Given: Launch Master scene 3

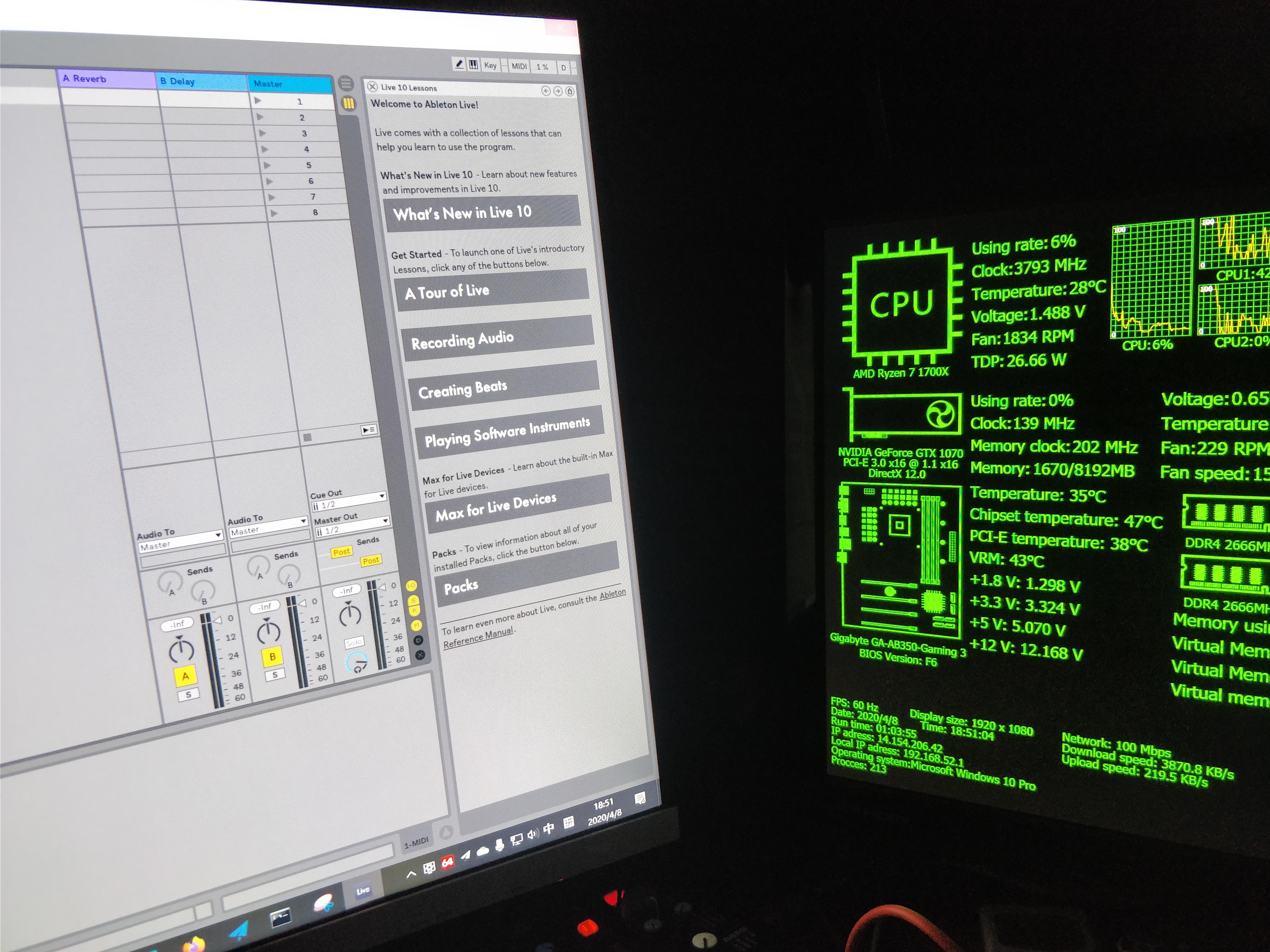Looking at the screenshot, I should [x=262, y=133].
